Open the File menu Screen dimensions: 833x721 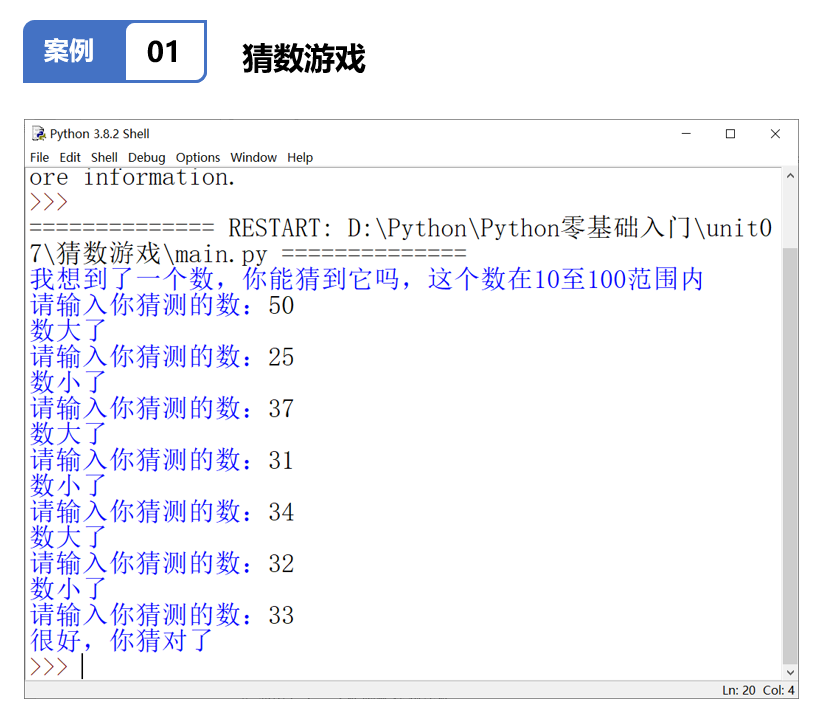click(x=39, y=157)
